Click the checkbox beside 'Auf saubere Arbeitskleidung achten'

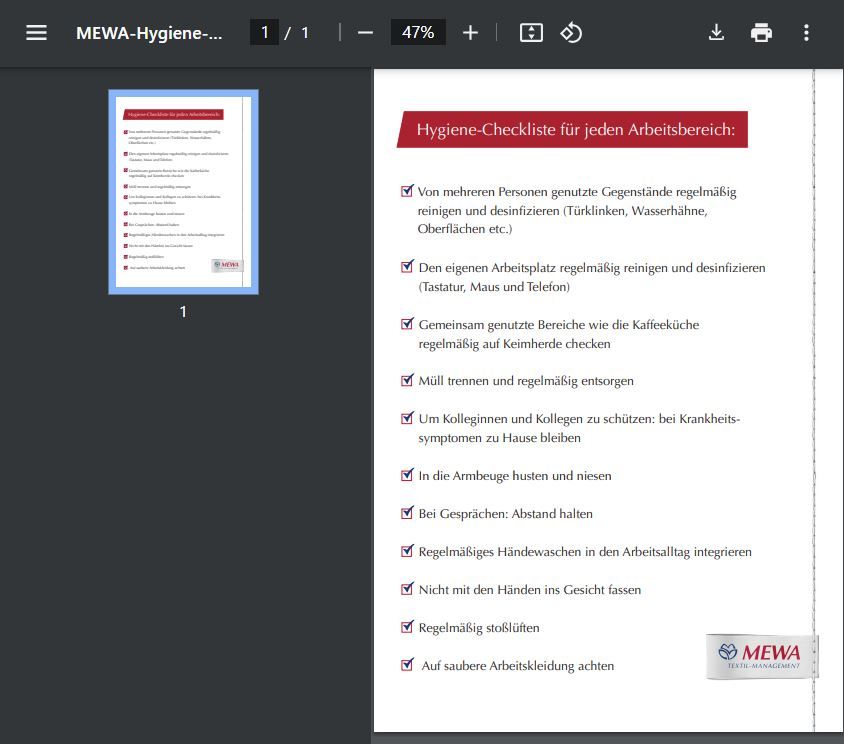(407, 665)
